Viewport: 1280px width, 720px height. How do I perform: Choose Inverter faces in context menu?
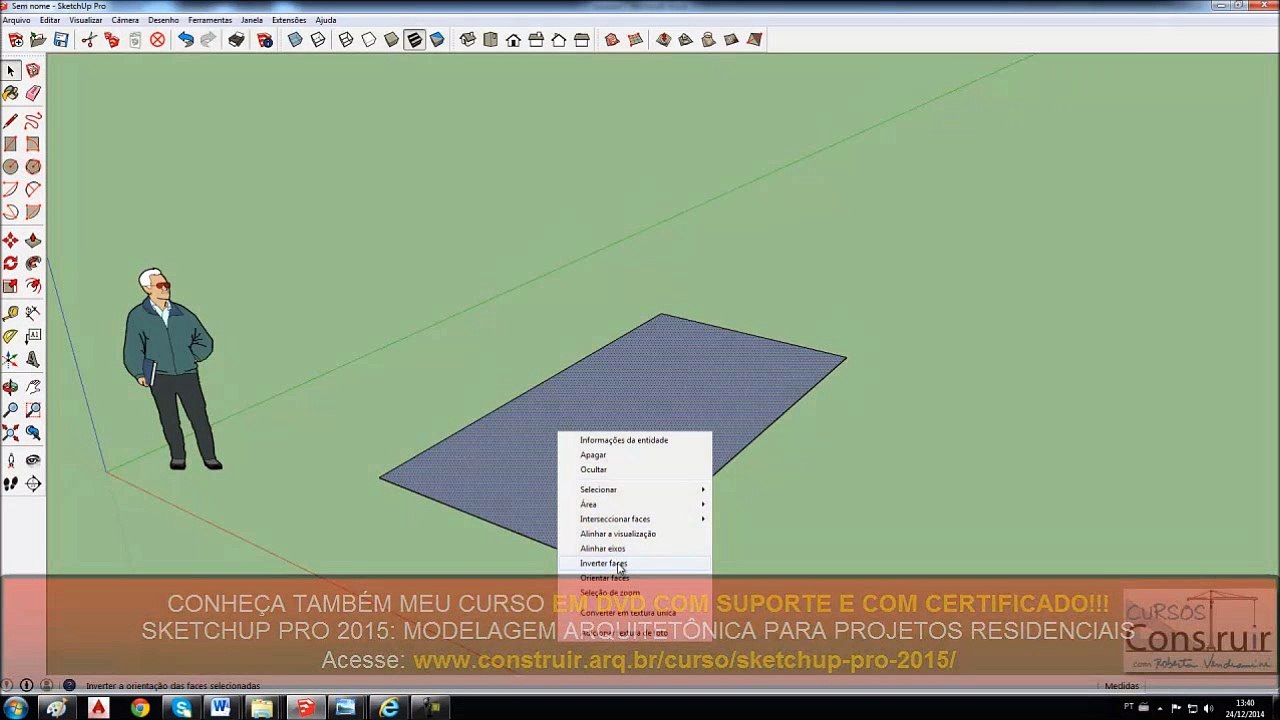634,564
